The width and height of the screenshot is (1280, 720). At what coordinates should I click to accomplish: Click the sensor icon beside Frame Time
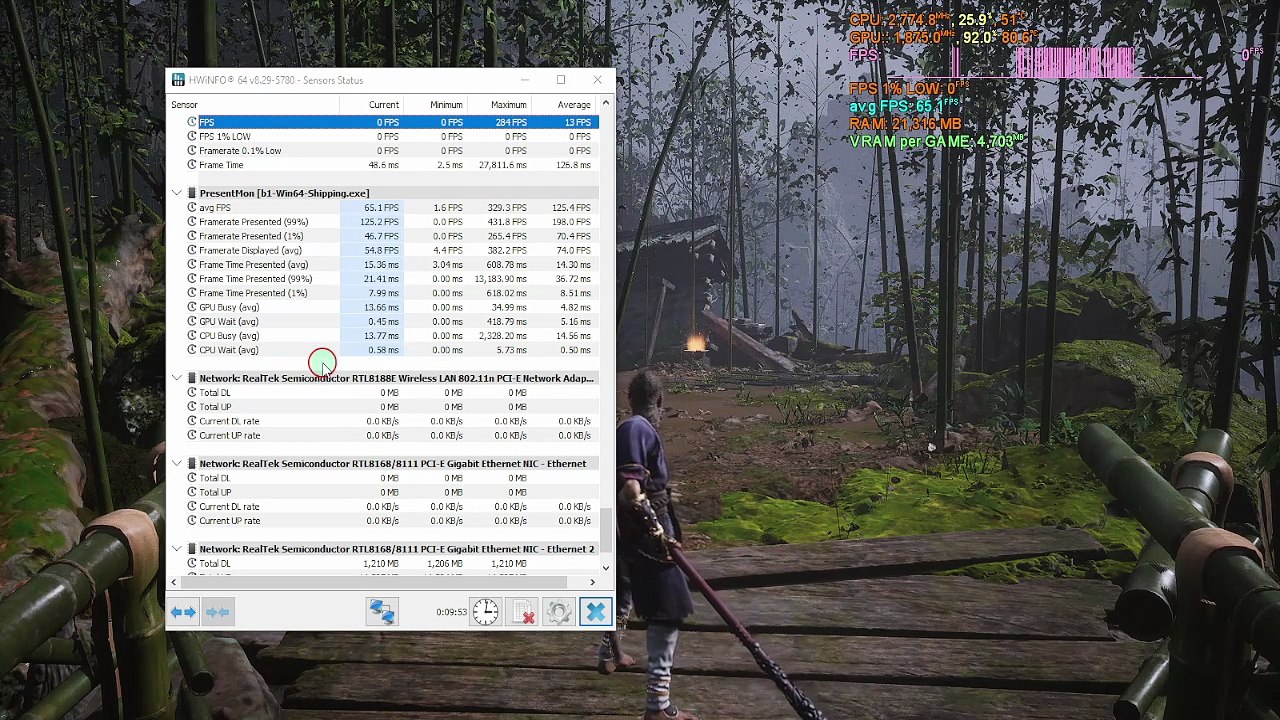click(x=192, y=165)
